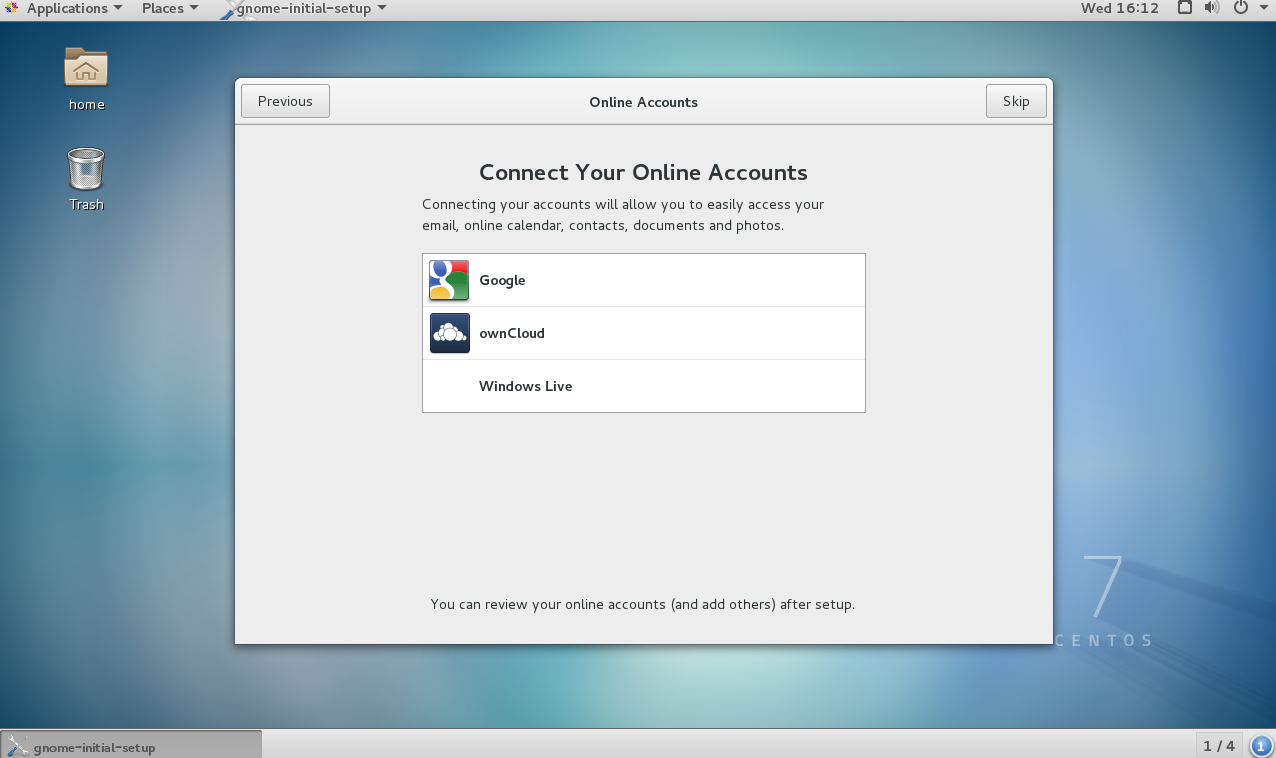The width and height of the screenshot is (1276, 758).
Task: Choose the ownCloud cloud icon
Action: click(x=449, y=333)
